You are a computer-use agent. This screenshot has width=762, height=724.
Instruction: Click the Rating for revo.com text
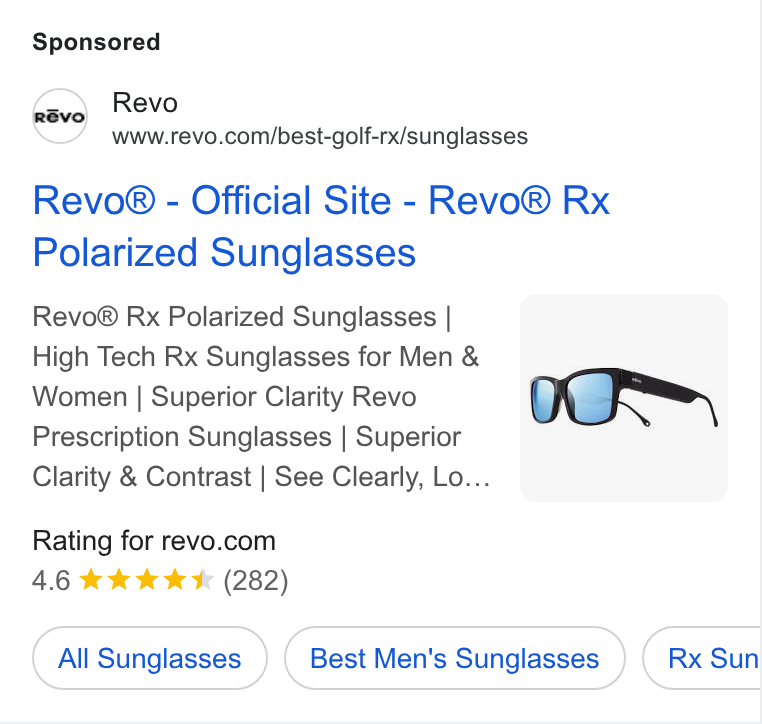pyautogui.click(x=154, y=541)
